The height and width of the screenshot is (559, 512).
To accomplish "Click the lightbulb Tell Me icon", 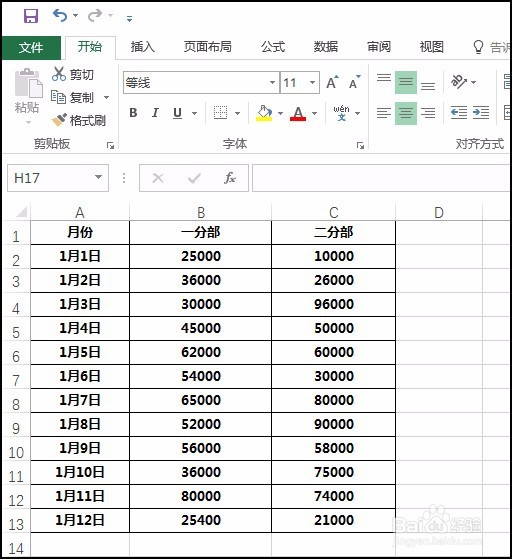I will [478, 47].
